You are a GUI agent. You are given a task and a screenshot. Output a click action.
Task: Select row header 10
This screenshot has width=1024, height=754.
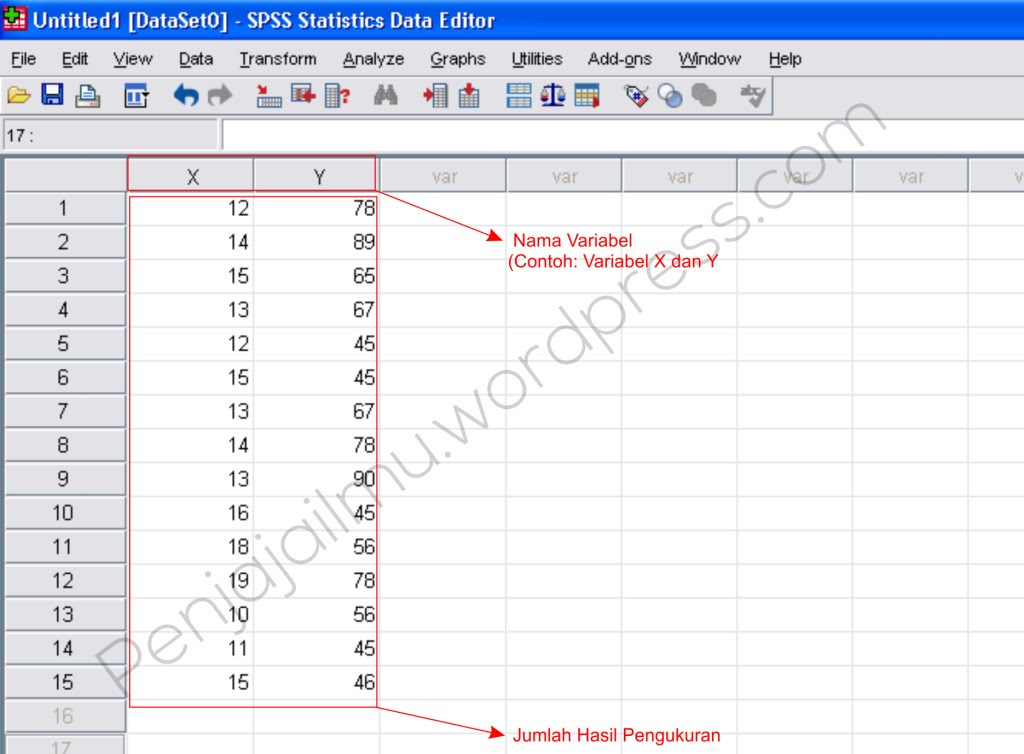(65, 513)
